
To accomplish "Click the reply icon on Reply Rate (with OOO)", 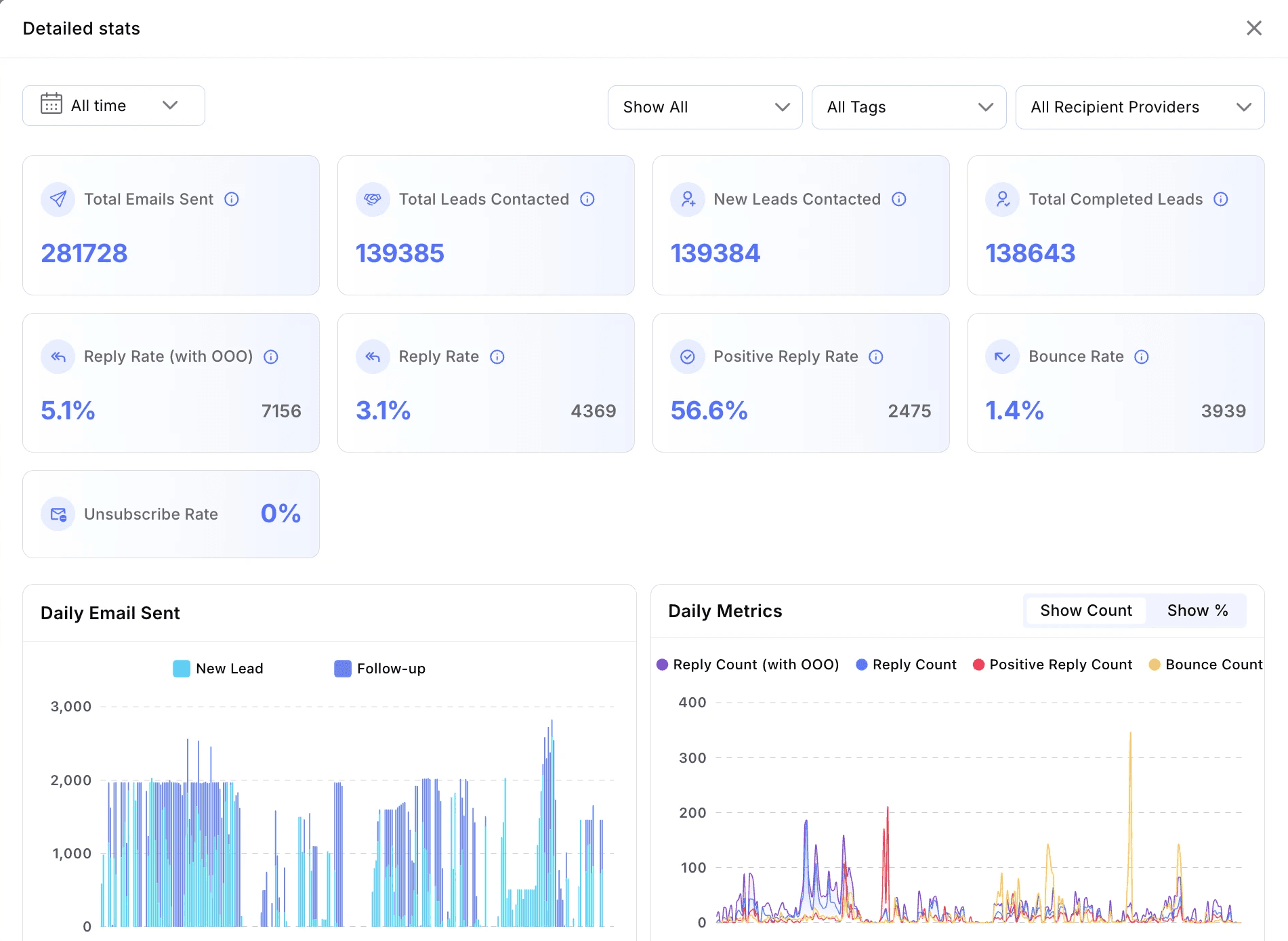I will 58,357.
